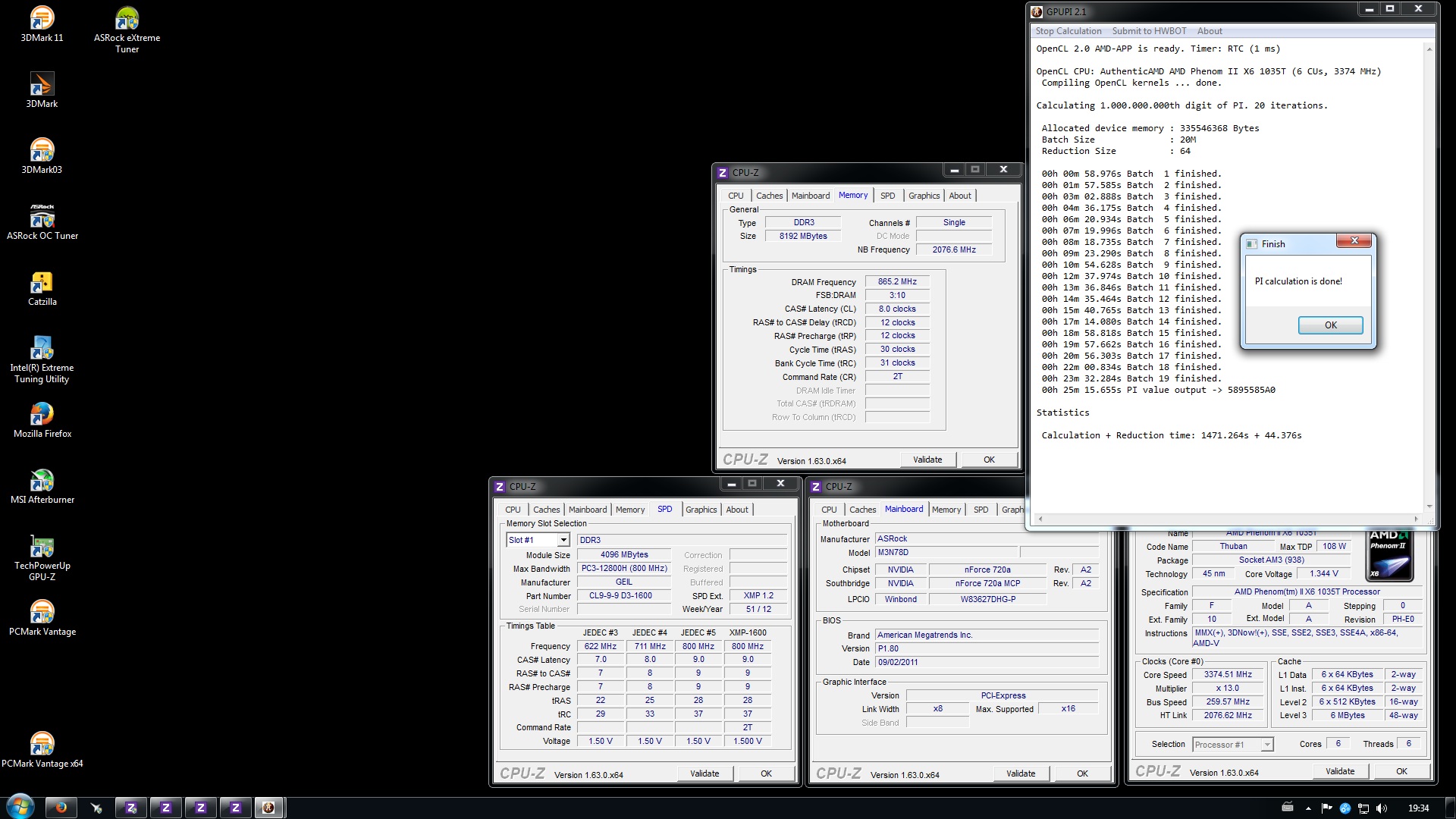Launch MSI Afterburner desktop icon
Screen dimensions: 1456x819
[42, 485]
